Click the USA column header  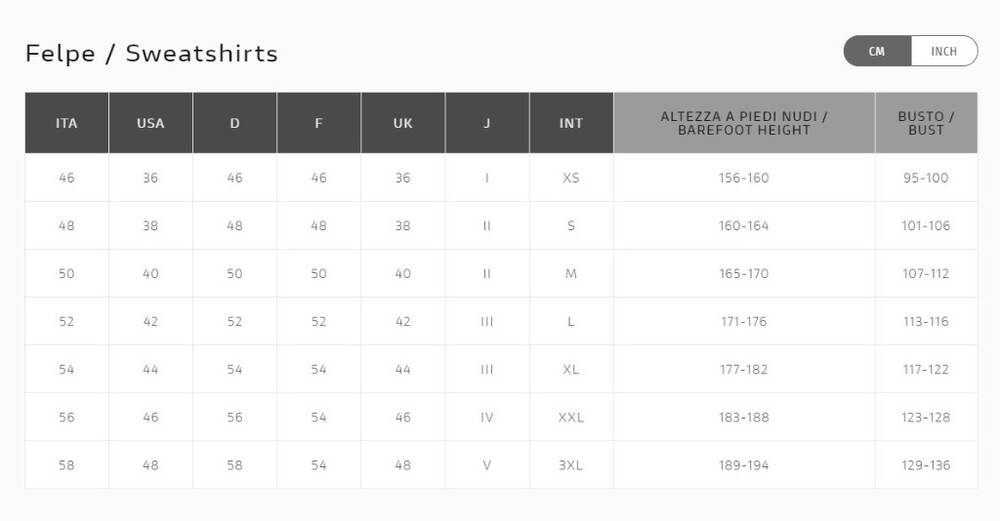click(x=150, y=123)
